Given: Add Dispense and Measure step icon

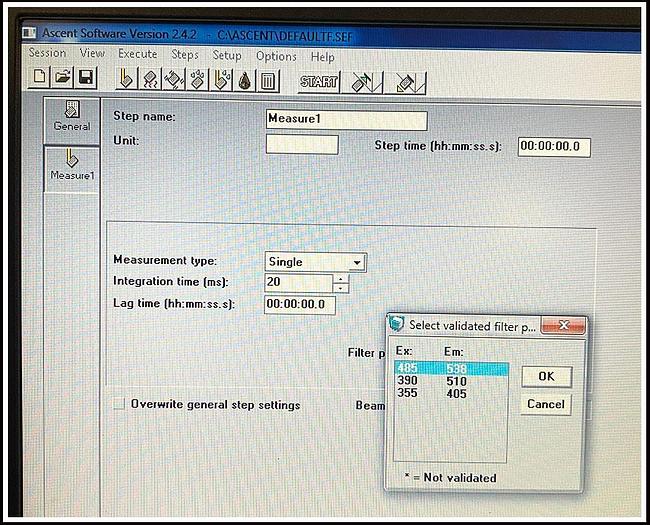Looking at the screenshot, I should pos(221,80).
